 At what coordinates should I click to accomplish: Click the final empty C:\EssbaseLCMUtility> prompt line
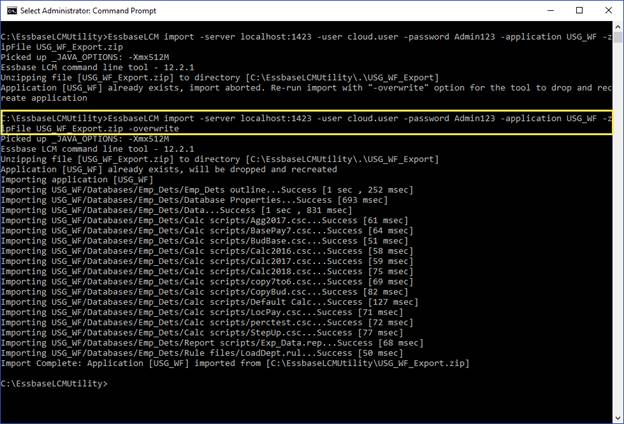point(54,383)
